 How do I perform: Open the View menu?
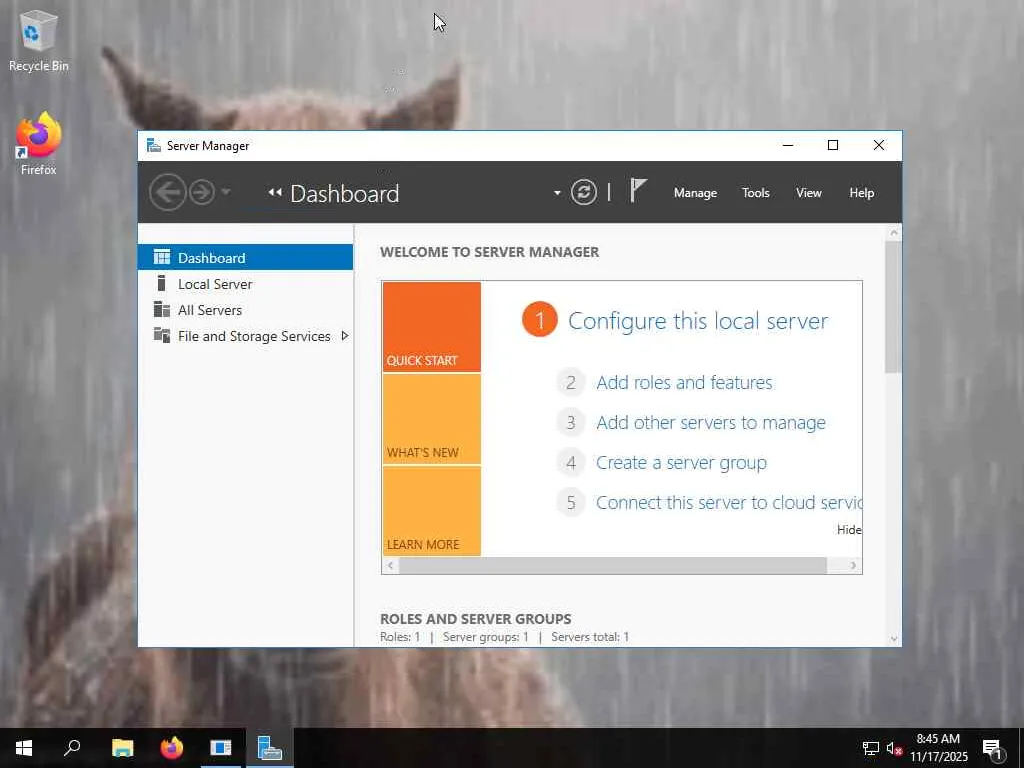coord(808,193)
